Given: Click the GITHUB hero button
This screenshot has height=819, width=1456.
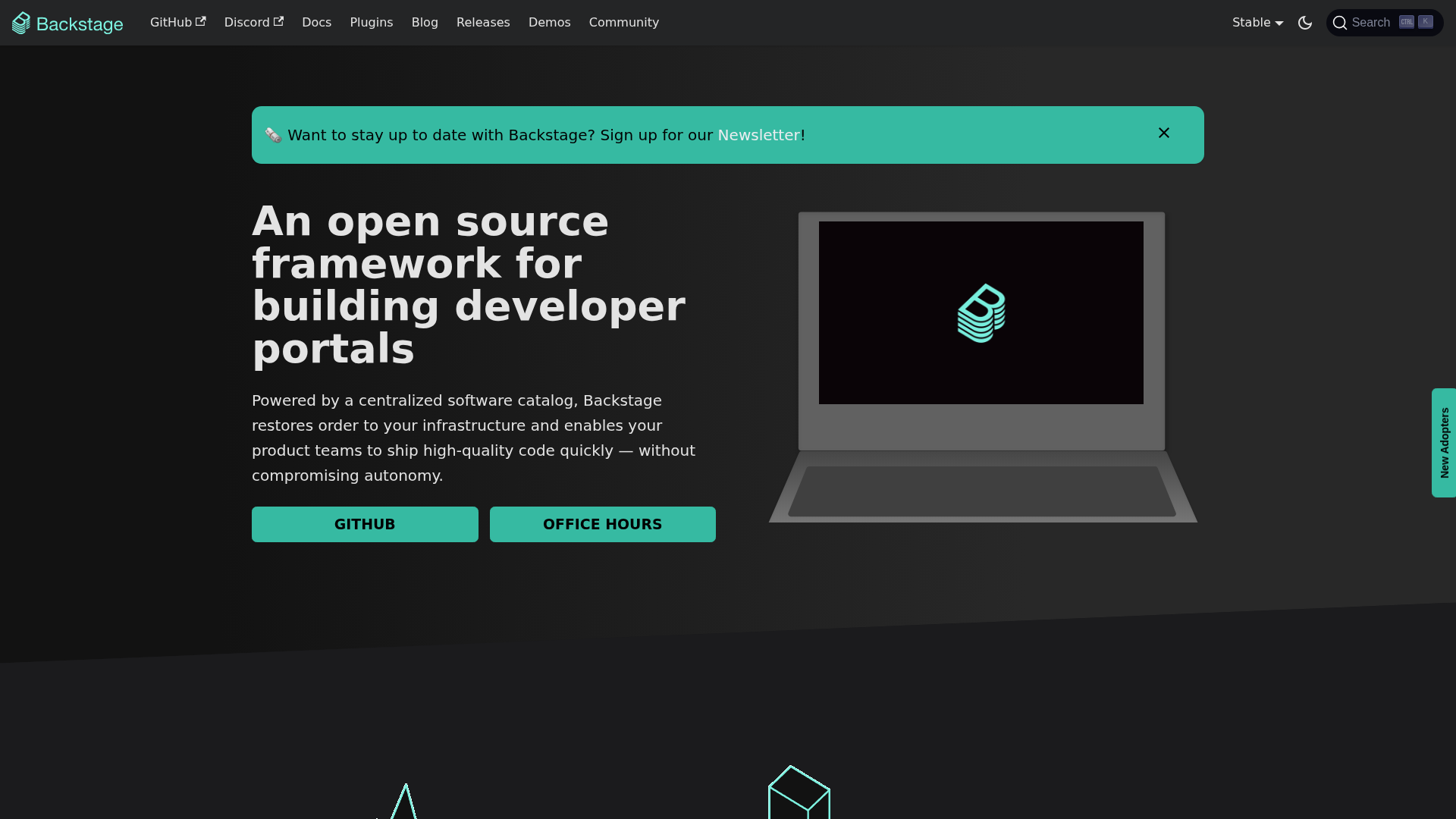Looking at the screenshot, I should pos(365,524).
